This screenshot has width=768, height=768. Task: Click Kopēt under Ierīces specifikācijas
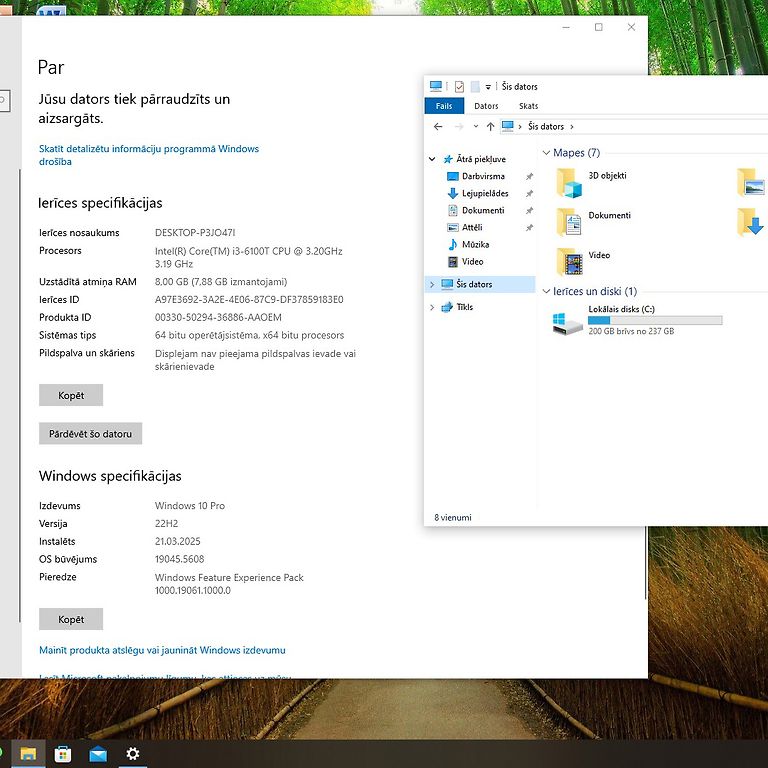71,395
